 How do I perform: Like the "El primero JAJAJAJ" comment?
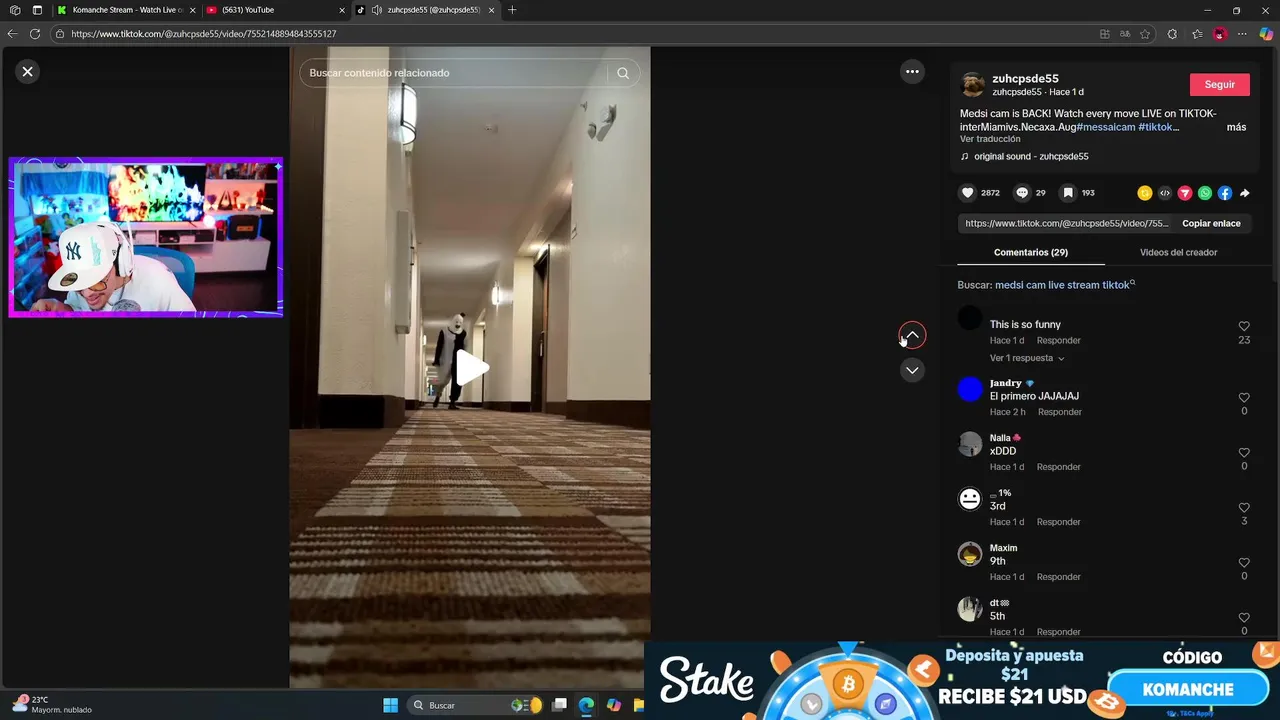pos(1244,397)
